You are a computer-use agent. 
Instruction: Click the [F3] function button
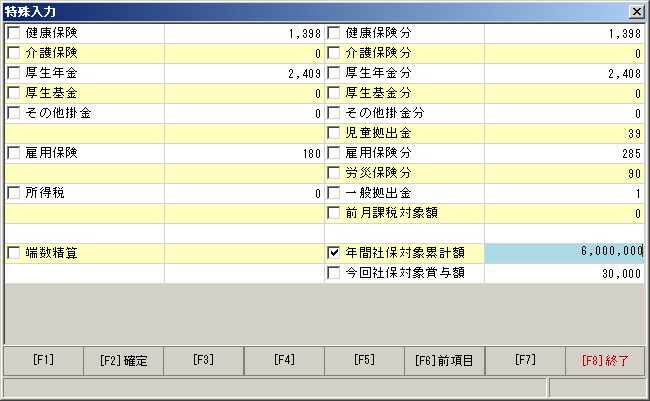(x=204, y=361)
